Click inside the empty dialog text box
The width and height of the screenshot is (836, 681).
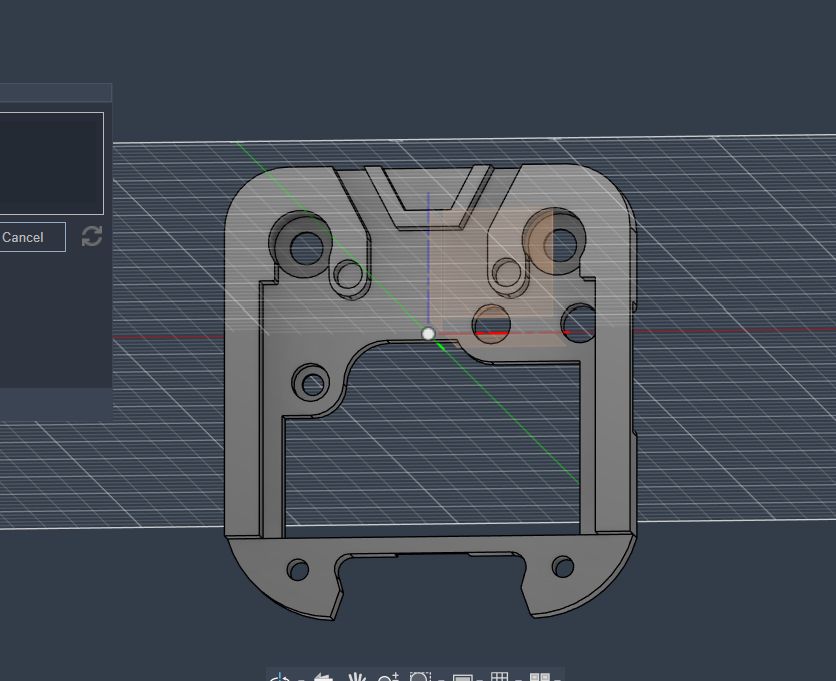point(50,163)
